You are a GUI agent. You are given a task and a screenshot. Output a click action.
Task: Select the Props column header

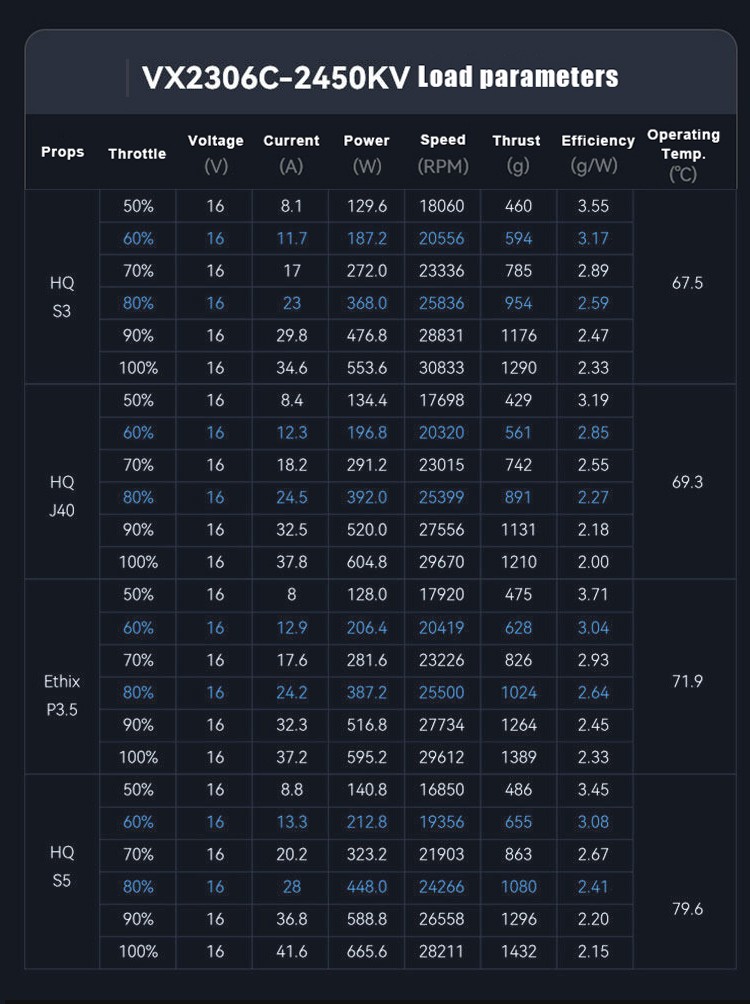[62, 152]
